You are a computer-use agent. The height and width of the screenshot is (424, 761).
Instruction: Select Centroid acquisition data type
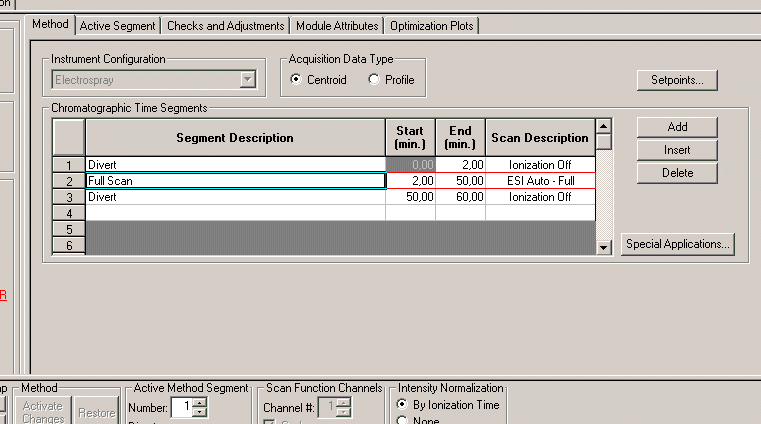[296, 80]
